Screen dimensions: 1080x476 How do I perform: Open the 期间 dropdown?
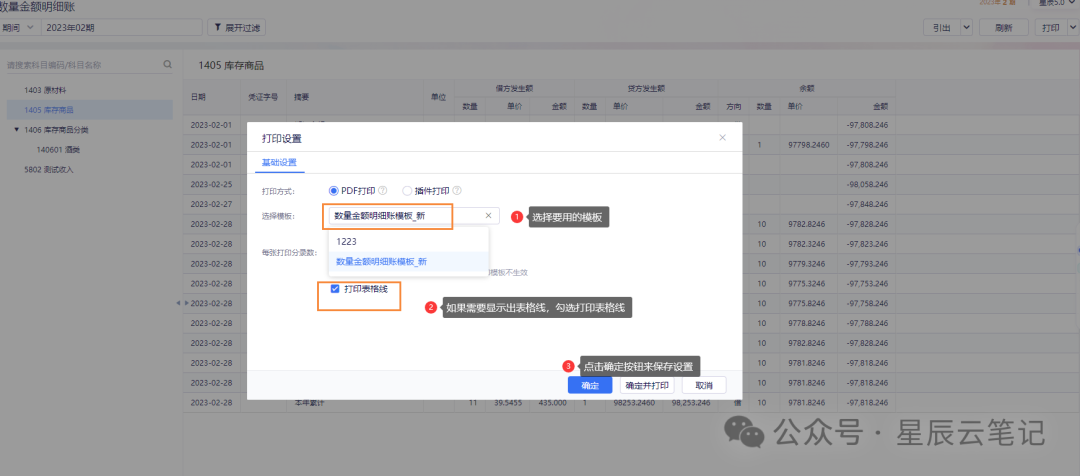click(18, 28)
